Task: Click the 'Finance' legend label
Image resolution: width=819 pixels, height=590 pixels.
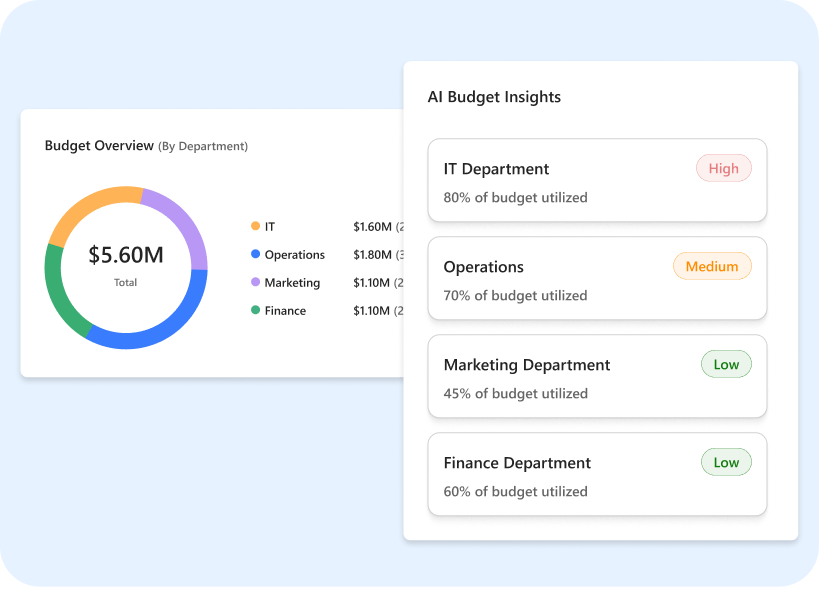Action: tap(285, 311)
